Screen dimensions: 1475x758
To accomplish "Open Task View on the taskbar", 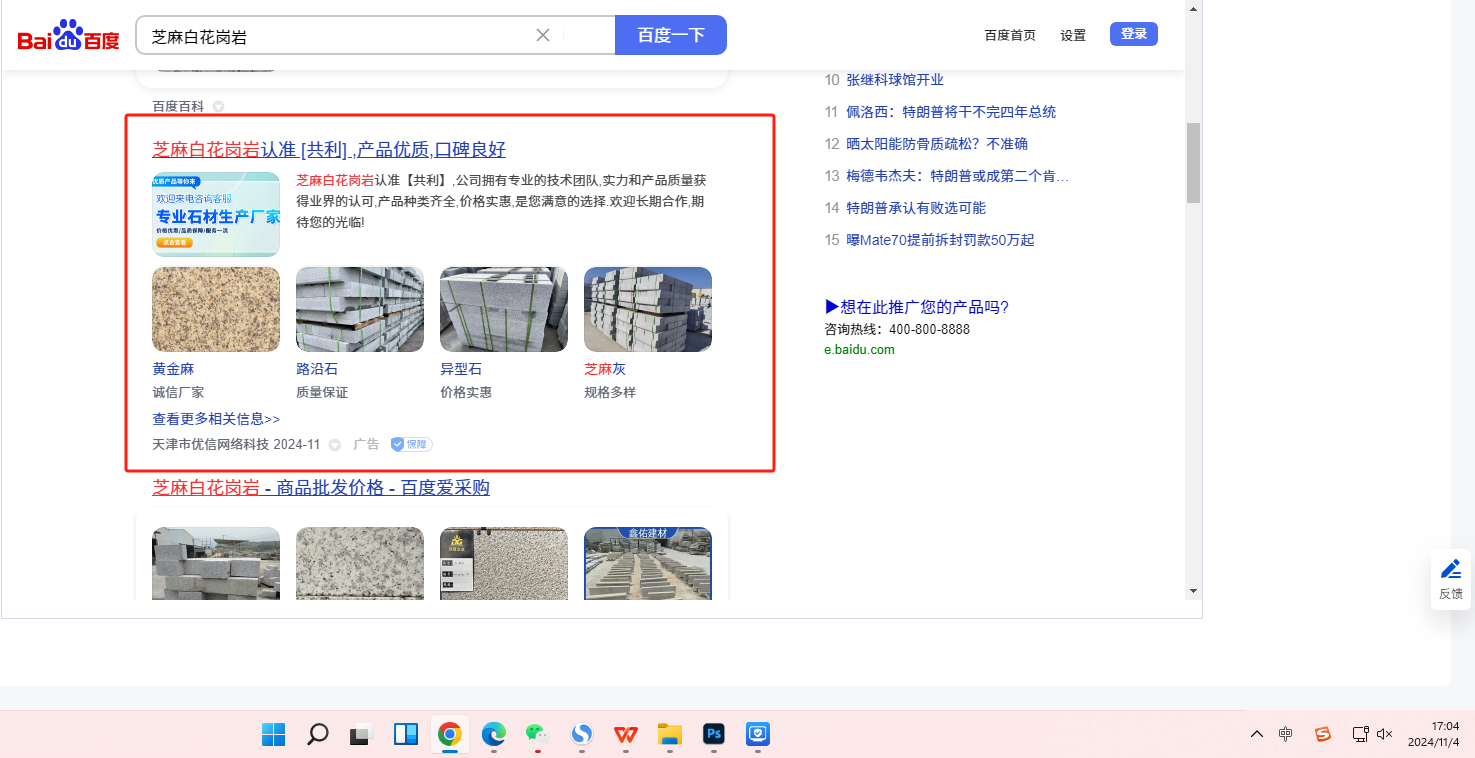I will click(361, 735).
